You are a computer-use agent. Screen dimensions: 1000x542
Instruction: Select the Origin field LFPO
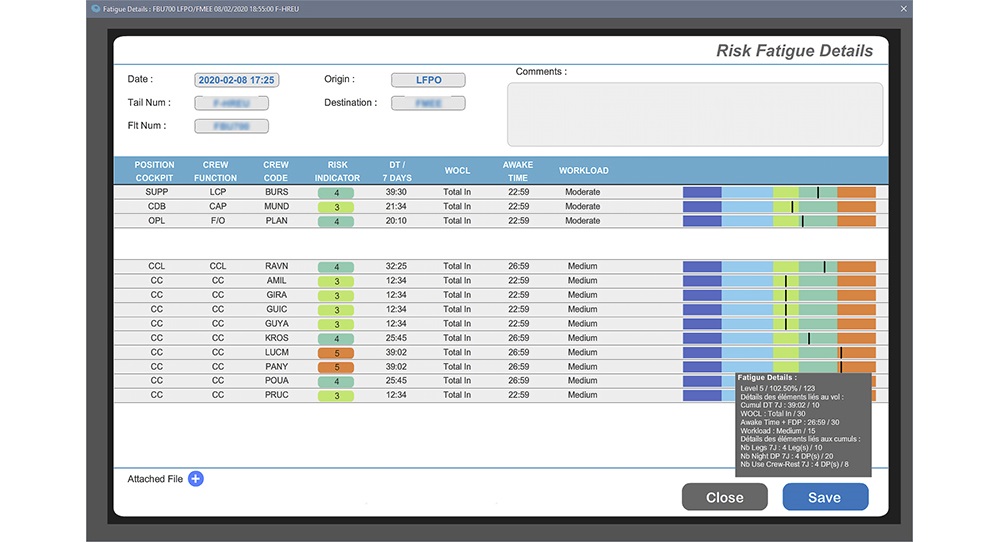click(x=428, y=80)
